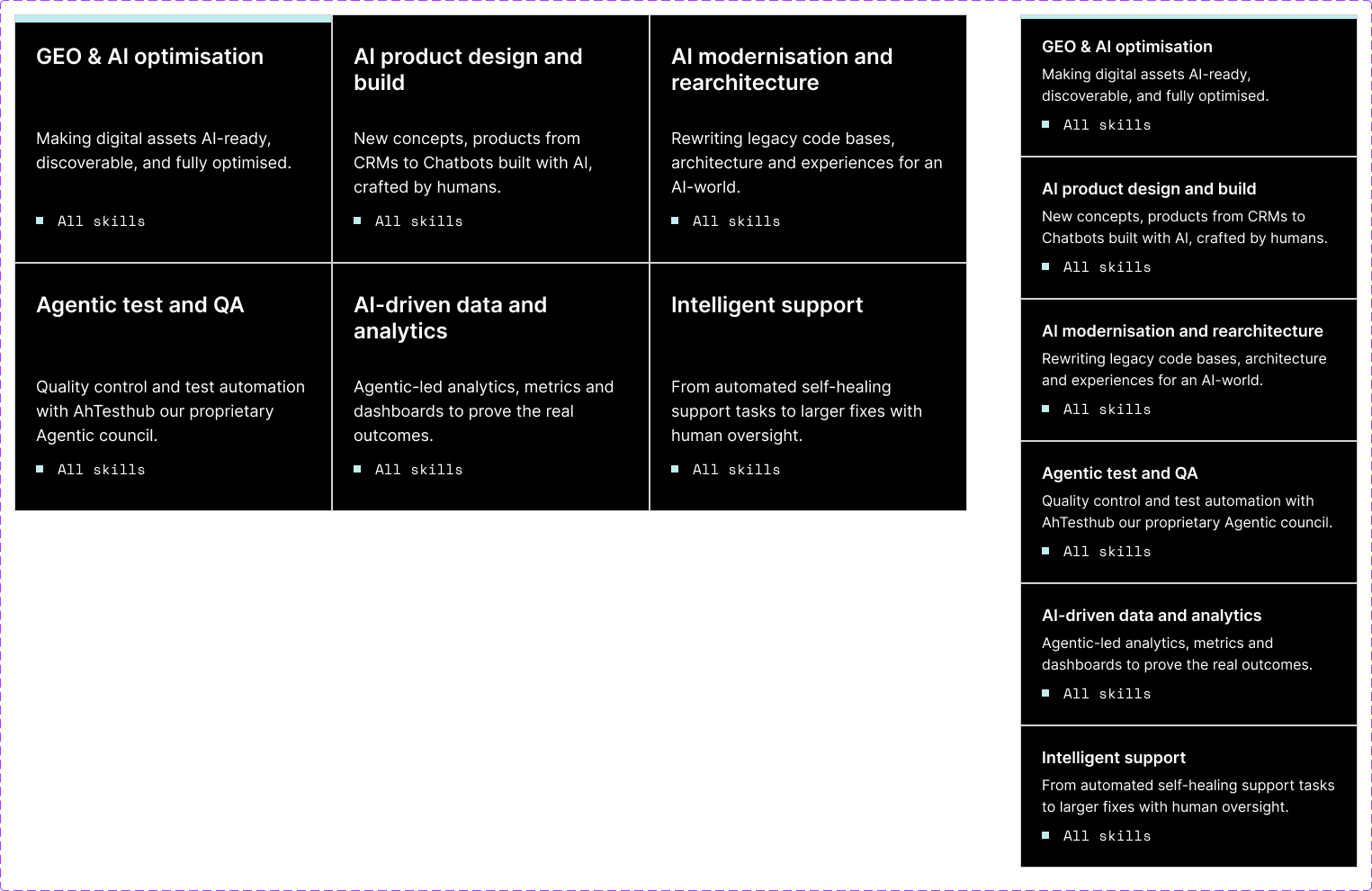The width and height of the screenshot is (1372, 891).
Task: Open All skills link under AI product design and build grid card
Action: pos(418,221)
